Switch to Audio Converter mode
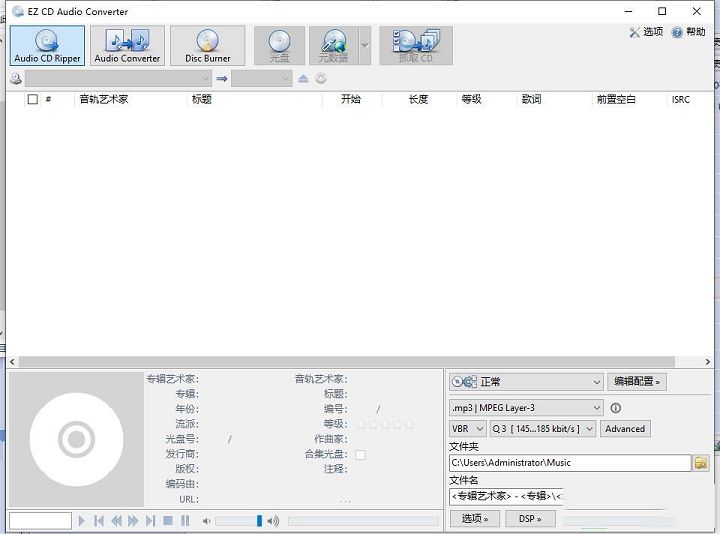The width and height of the screenshot is (720, 534). pyautogui.click(x=127, y=45)
